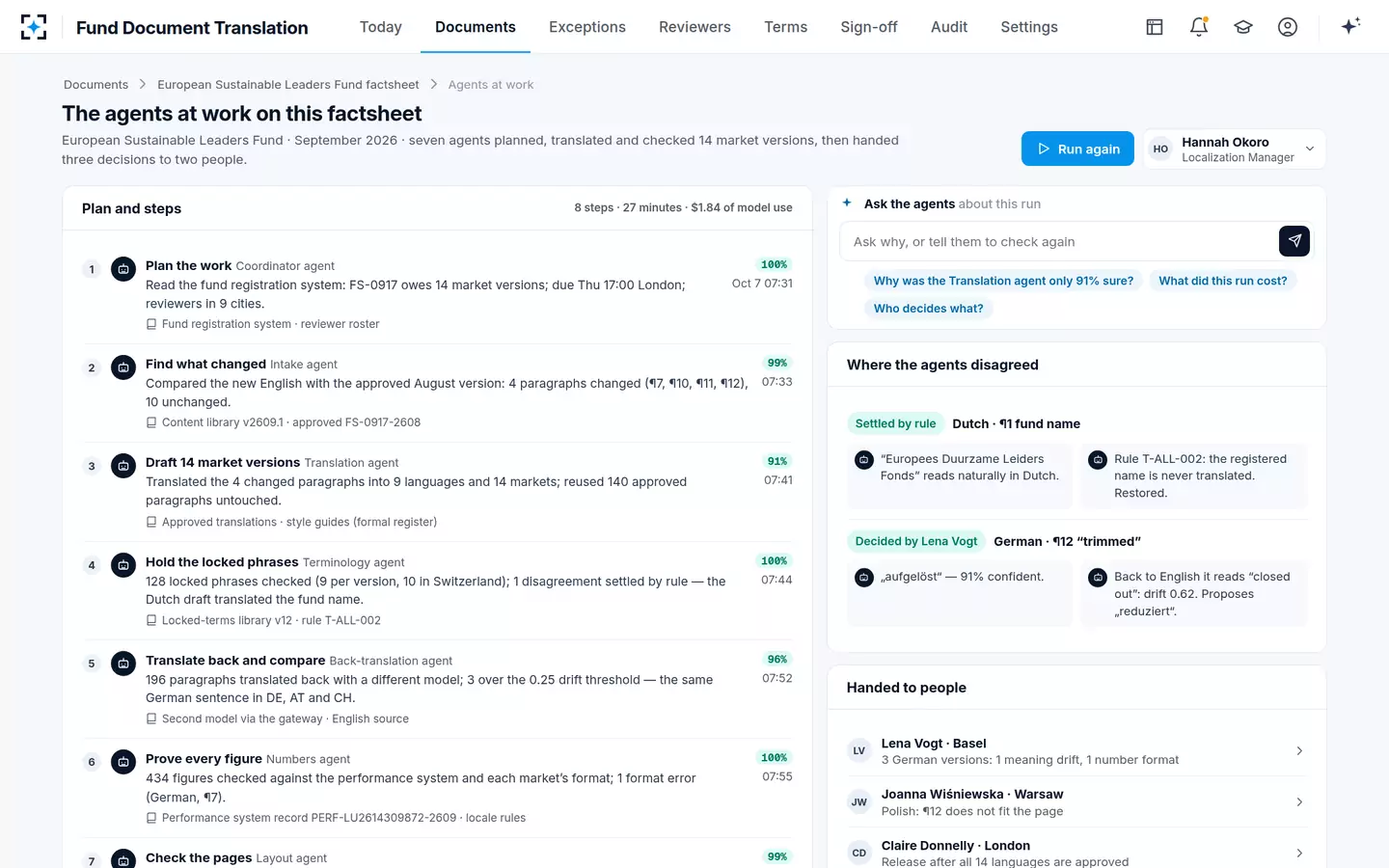Viewport: 1389px width, 868px height.
Task: Open the Sign-off tab
Action: [x=869, y=27]
